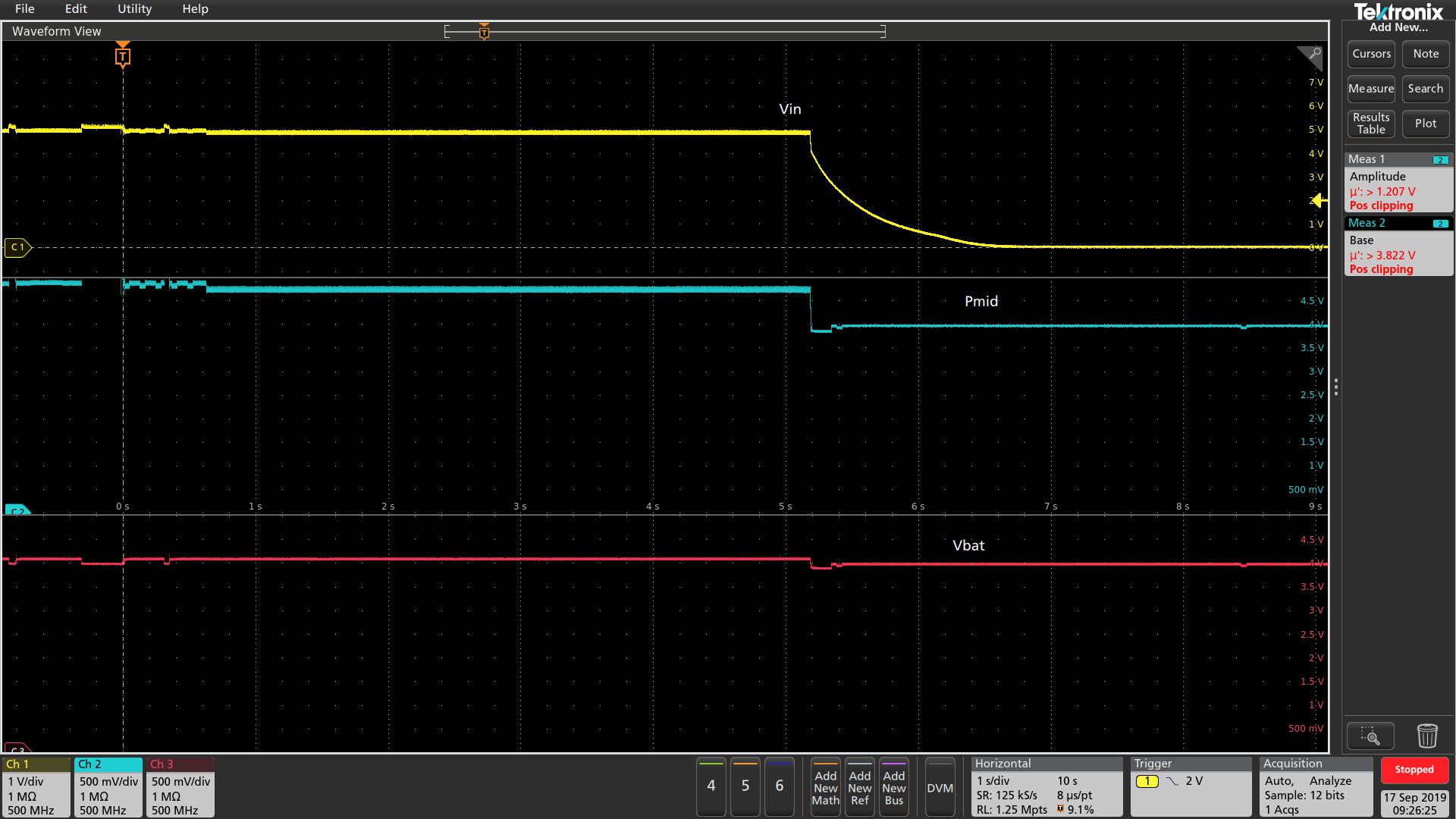Viewport: 1456px width, 819px height.
Task: Expand the Acquisition settings badge
Action: pos(1316,787)
